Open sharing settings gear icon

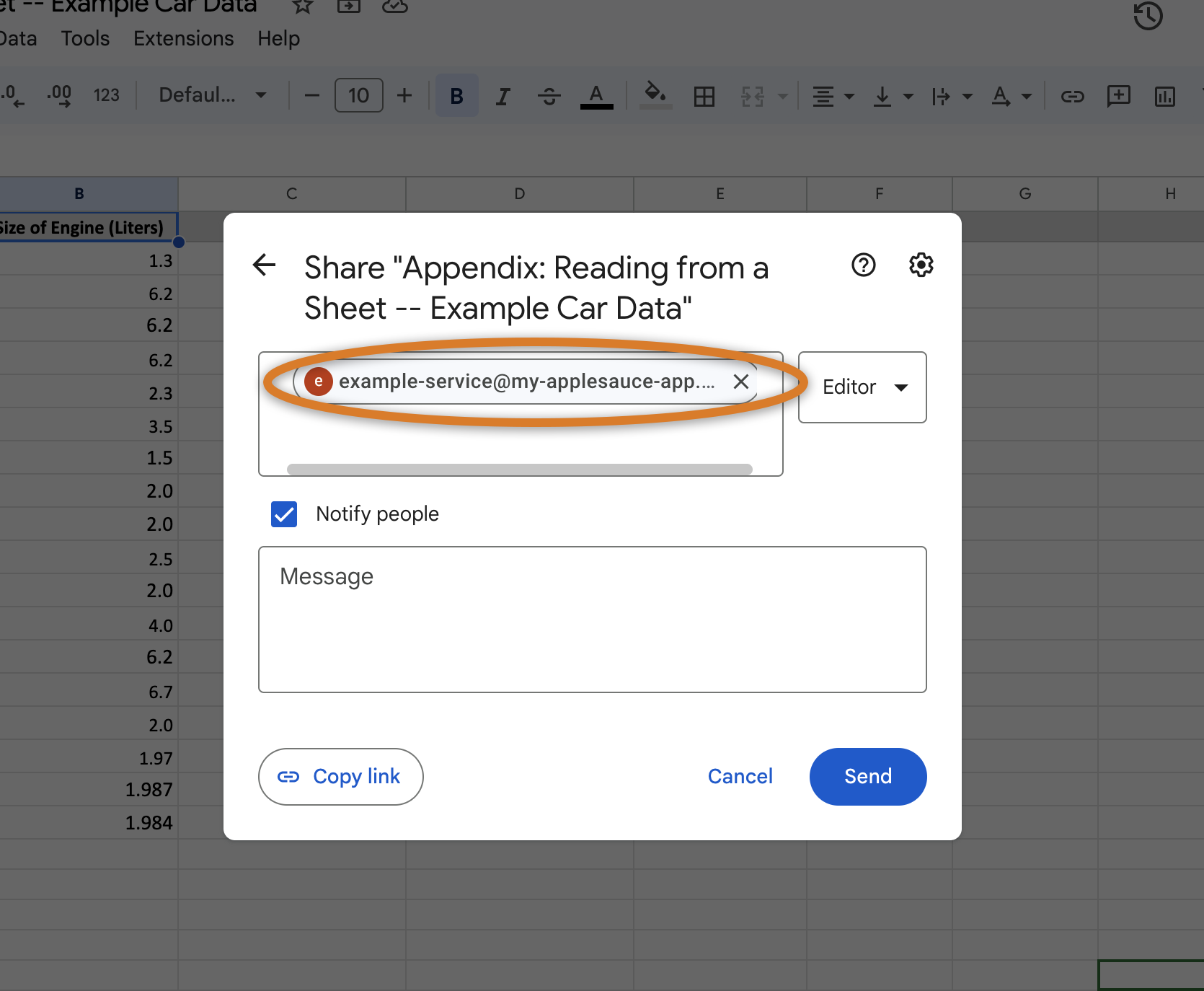pos(921,265)
